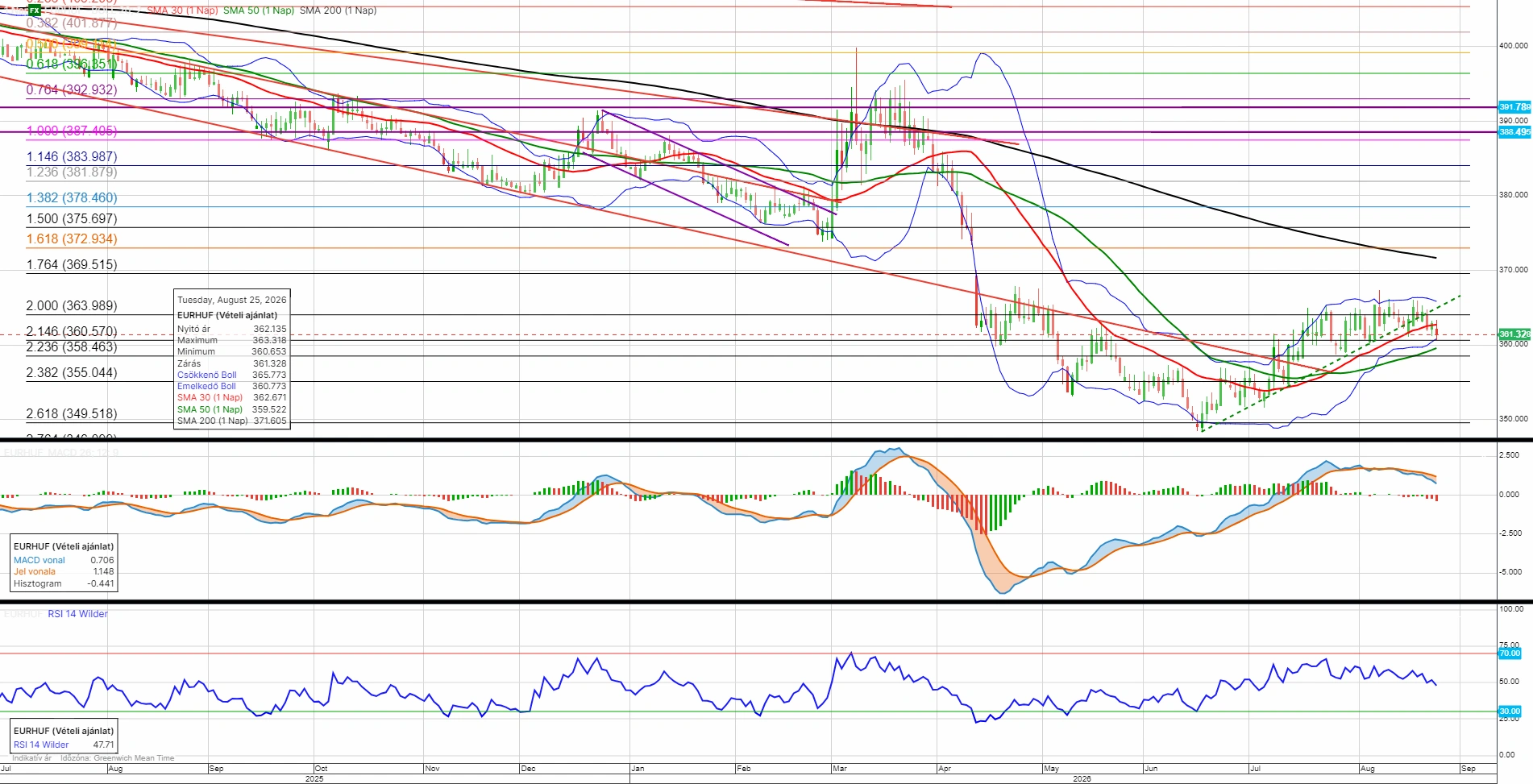Click the Oct marker on the time axis
This screenshot has width=1533, height=784.
(321, 769)
